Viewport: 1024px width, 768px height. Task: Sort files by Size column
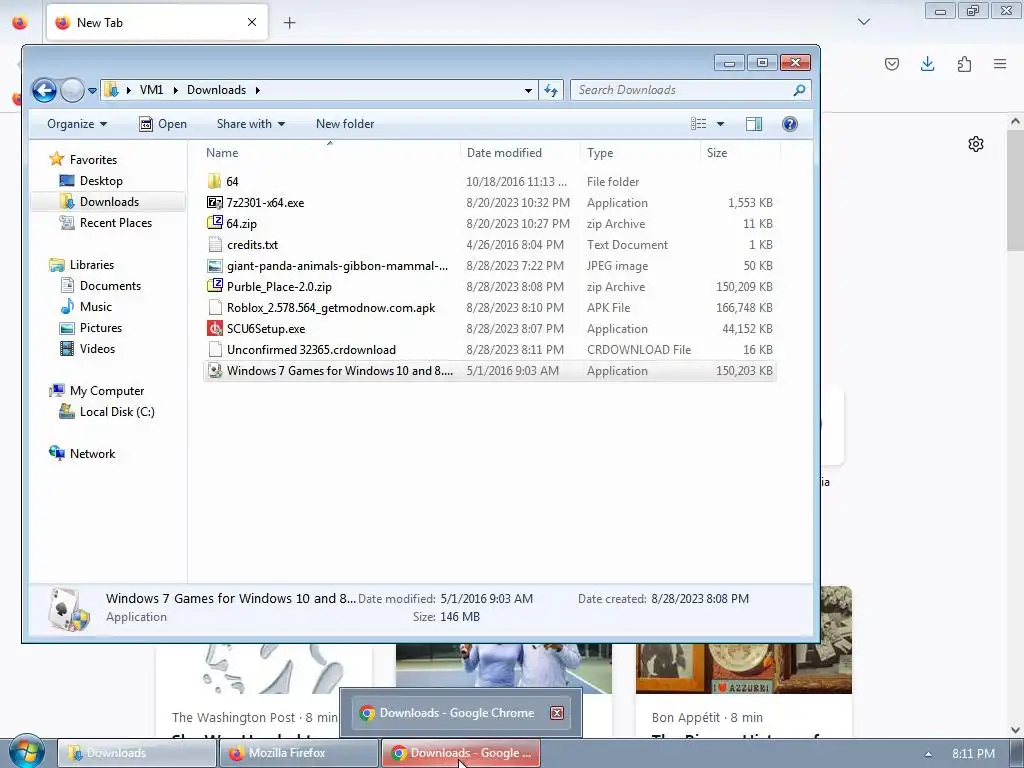click(740, 153)
